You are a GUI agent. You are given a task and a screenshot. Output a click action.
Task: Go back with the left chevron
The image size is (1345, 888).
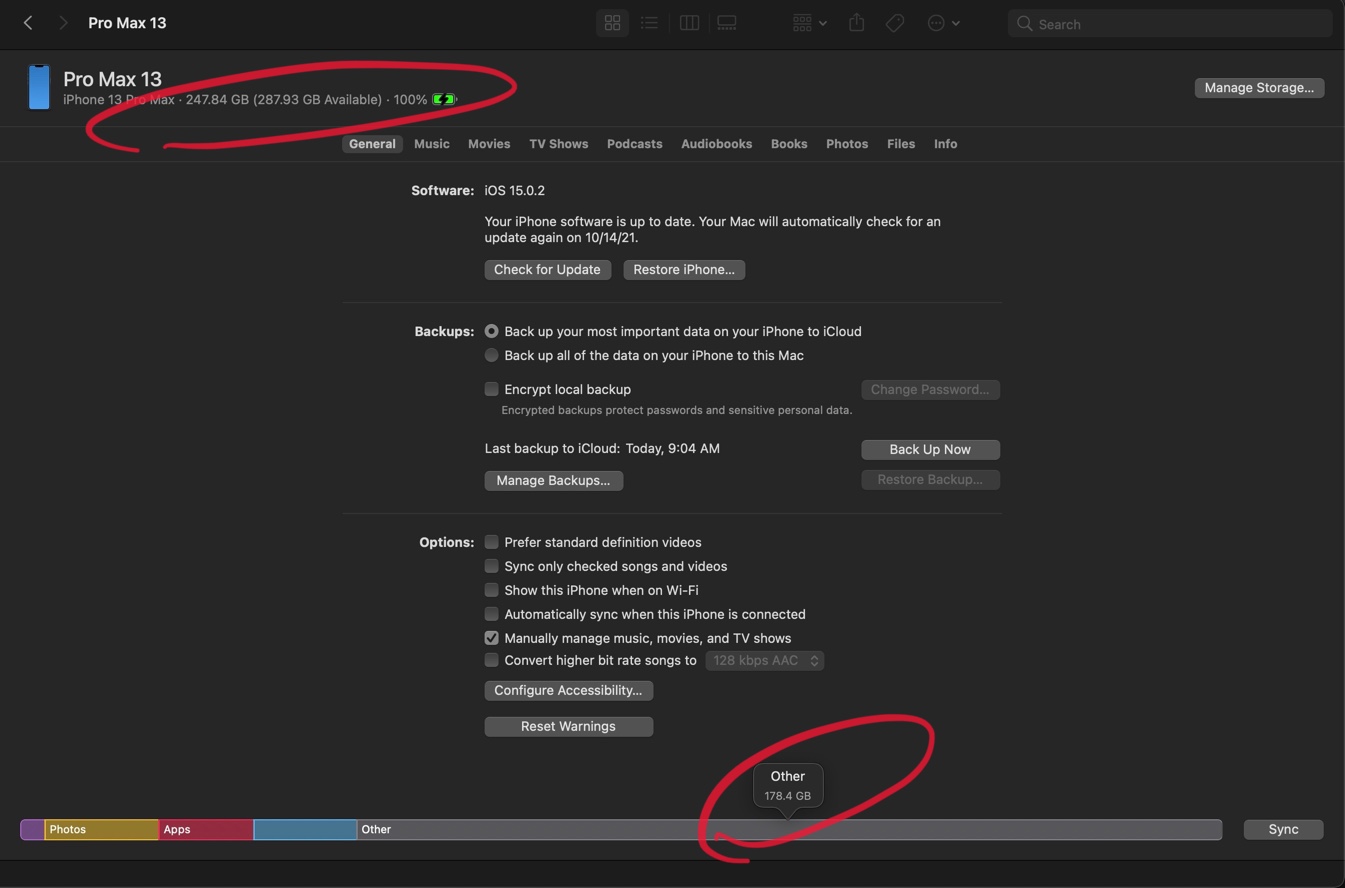(x=28, y=23)
